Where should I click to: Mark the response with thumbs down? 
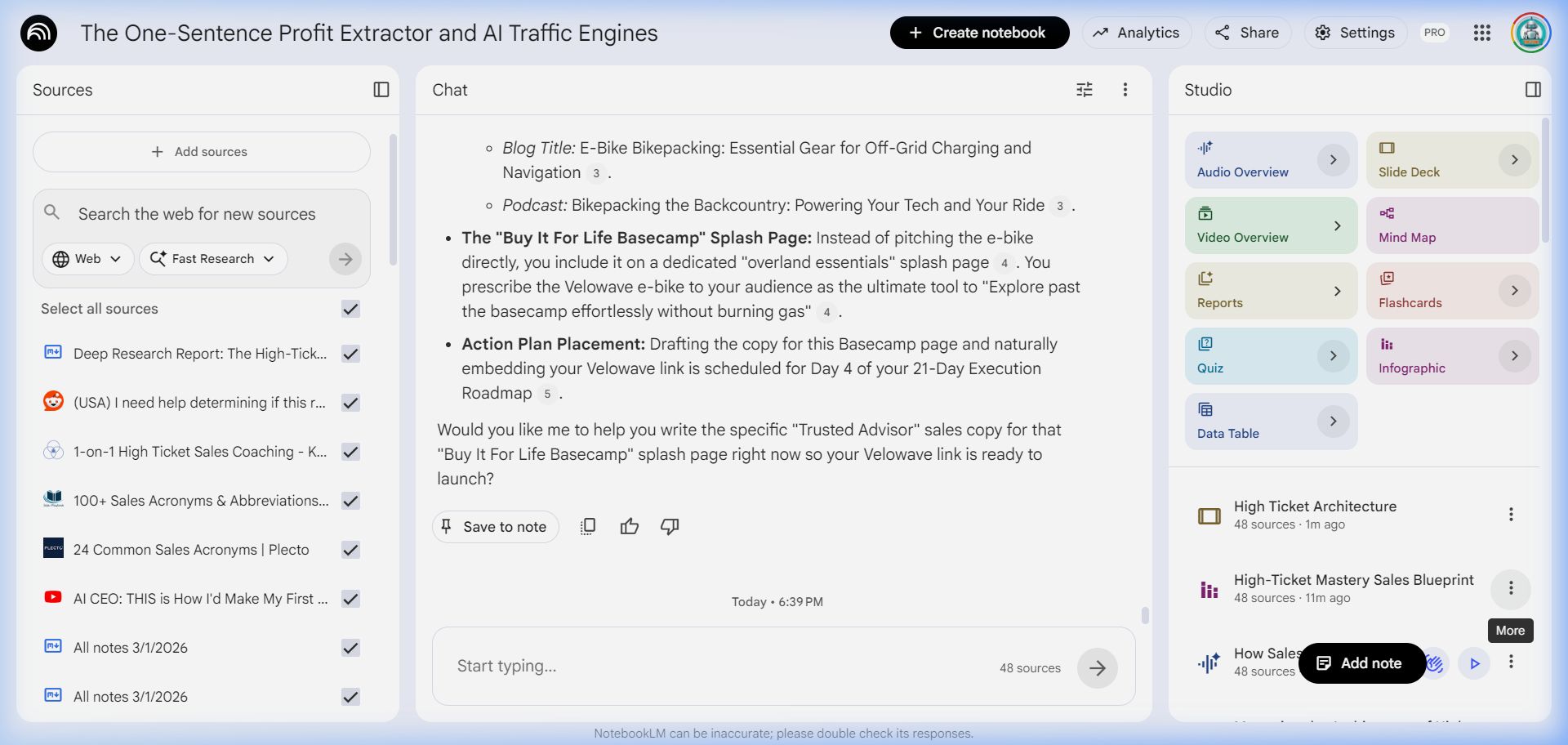tap(670, 527)
